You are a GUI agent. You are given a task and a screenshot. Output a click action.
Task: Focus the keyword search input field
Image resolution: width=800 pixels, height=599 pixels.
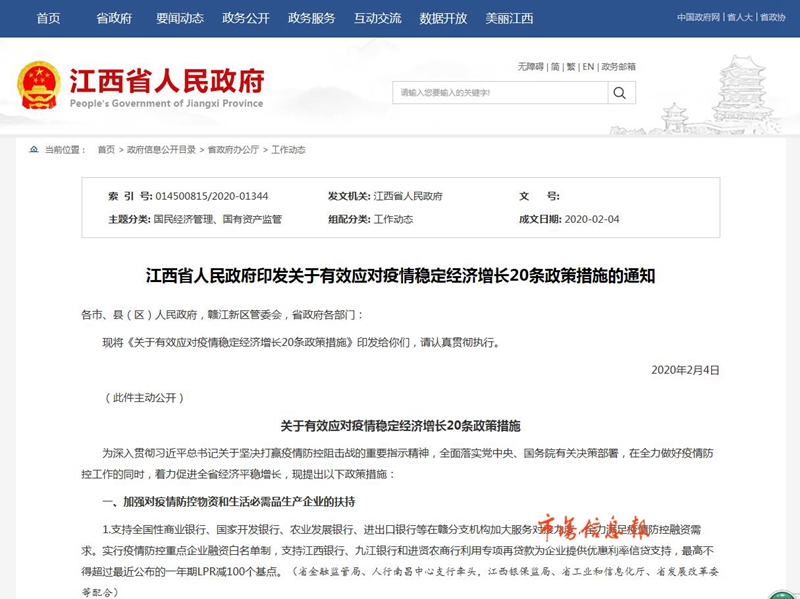501,93
